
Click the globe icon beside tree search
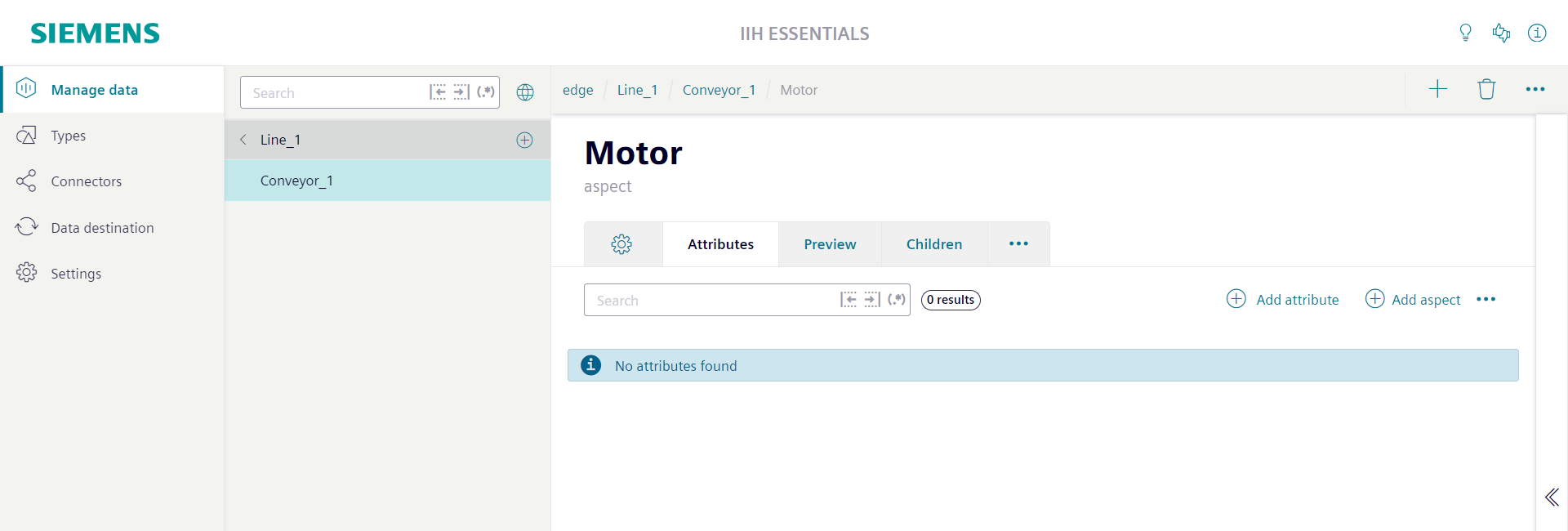click(525, 92)
